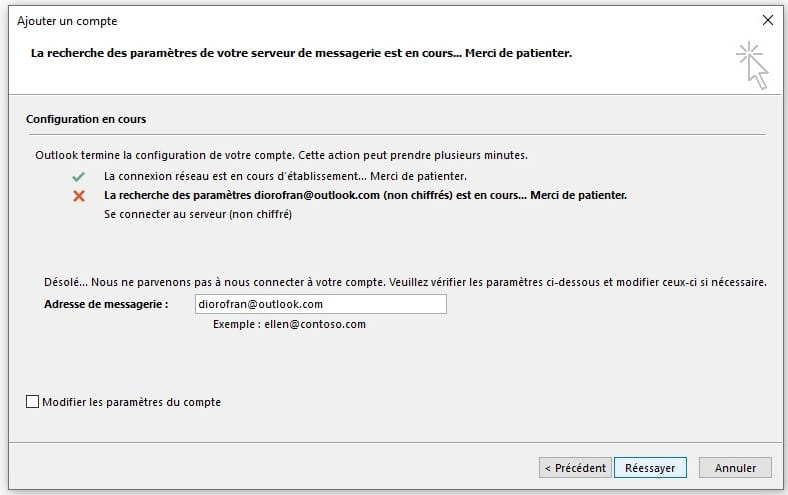The width and height of the screenshot is (788, 495).
Task: Click the connexion réseau status line text
Action: [x=285, y=176]
